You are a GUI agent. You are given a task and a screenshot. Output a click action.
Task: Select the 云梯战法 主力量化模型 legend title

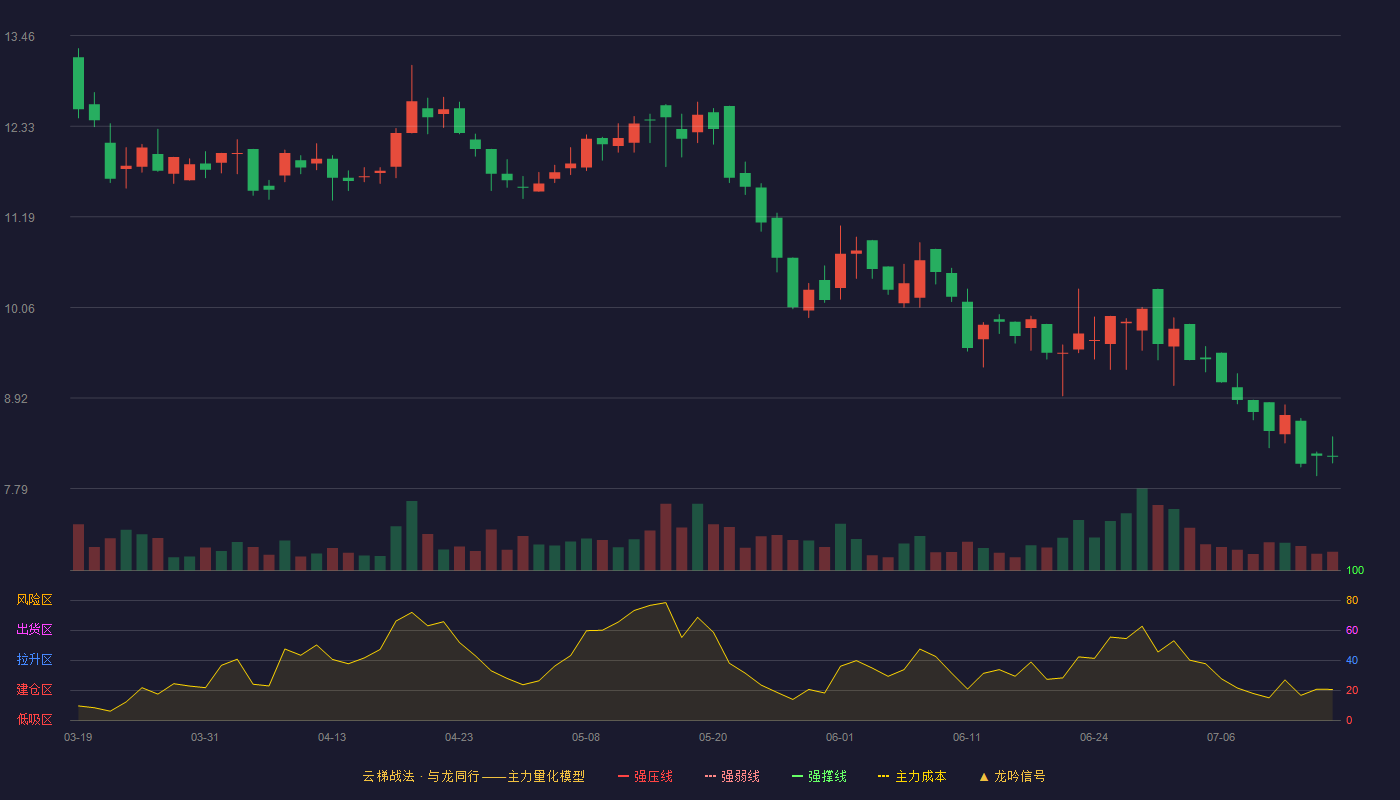[473, 776]
